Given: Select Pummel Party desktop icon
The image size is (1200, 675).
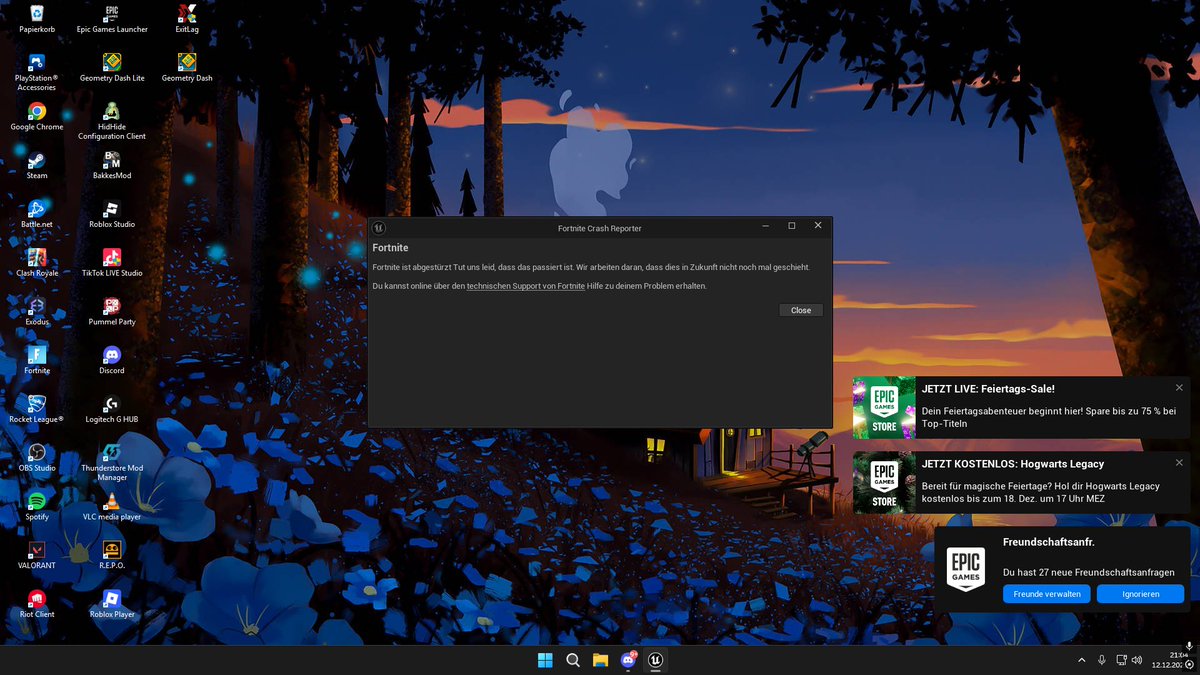Looking at the screenshot, I should coord(112,312).
